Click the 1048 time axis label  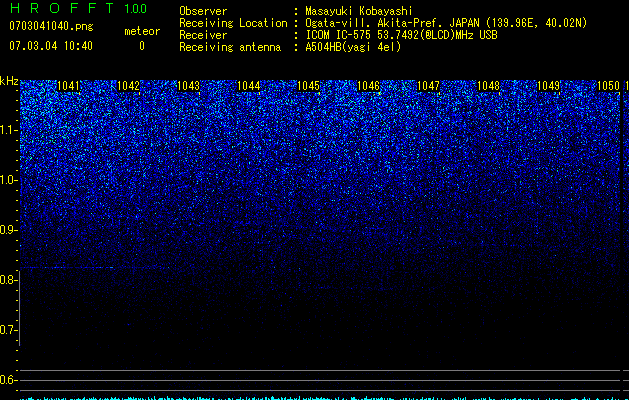click(489, 86)
